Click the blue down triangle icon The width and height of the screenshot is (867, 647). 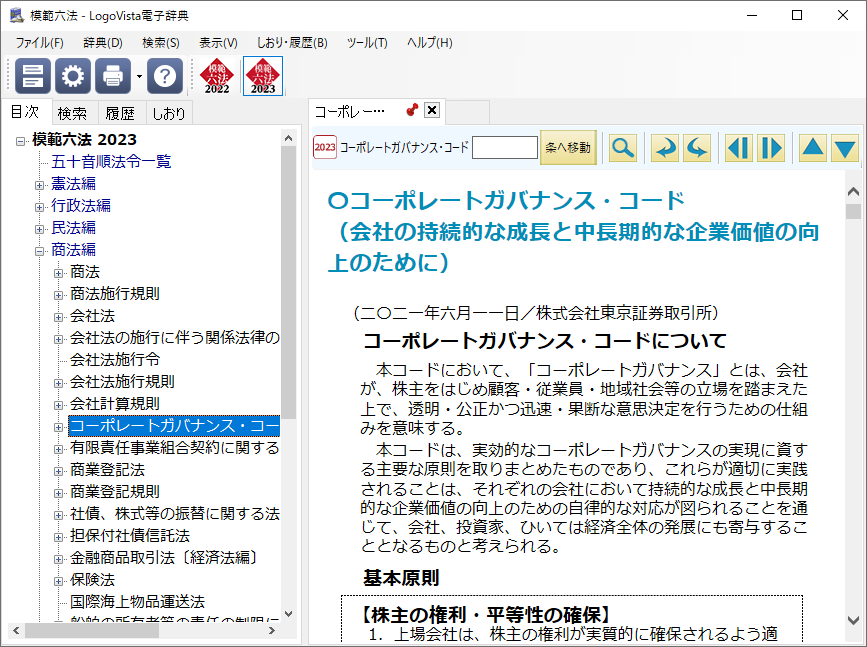(x=846, y=148)
